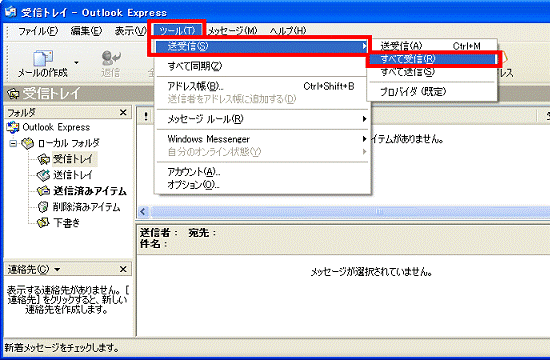Click the 件名: label in preview pane
Screen dimensions: 550x360
(154, 244)
